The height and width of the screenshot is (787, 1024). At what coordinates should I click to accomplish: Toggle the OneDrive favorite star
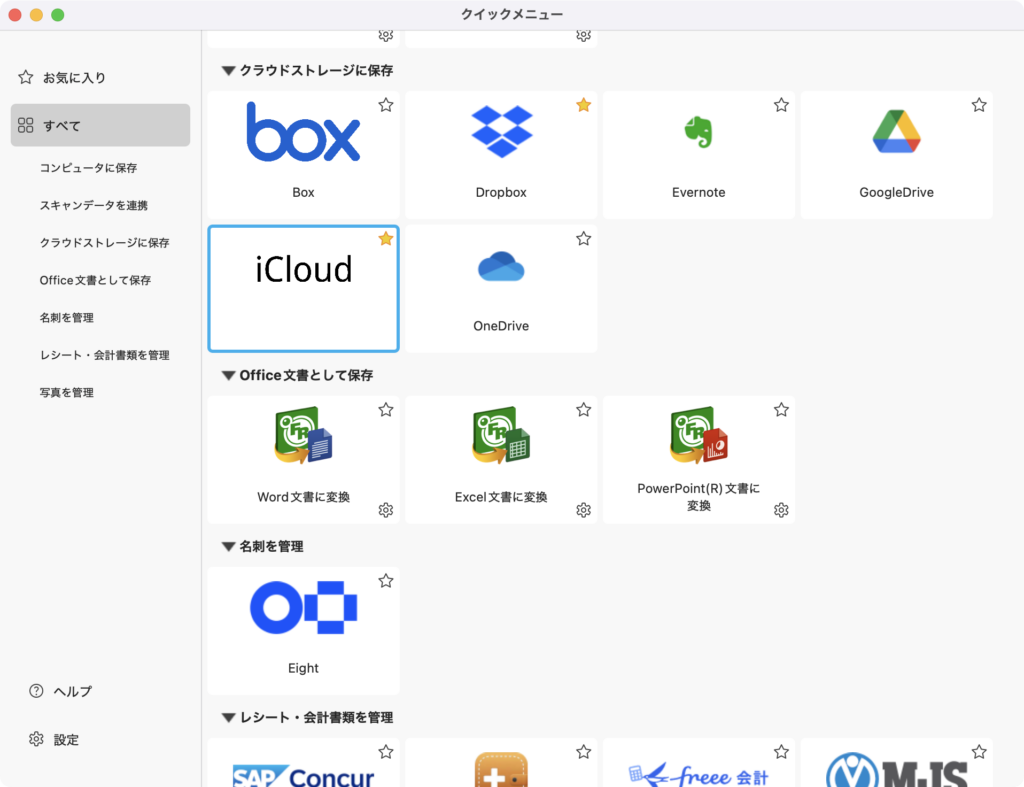pos(584,238)
